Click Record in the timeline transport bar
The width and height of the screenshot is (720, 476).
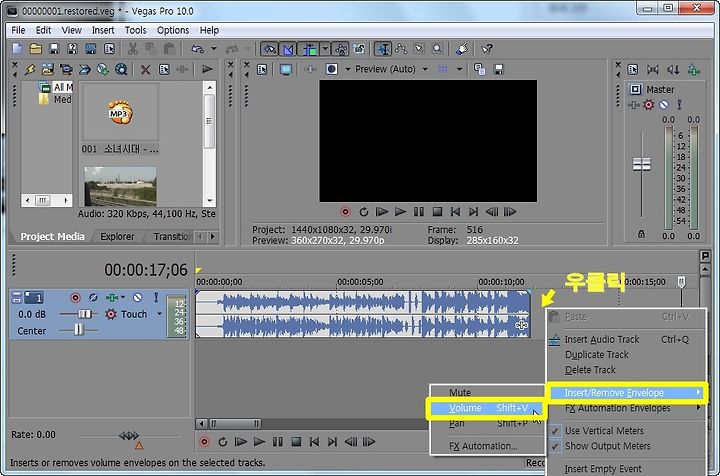(x=204, y=442)
